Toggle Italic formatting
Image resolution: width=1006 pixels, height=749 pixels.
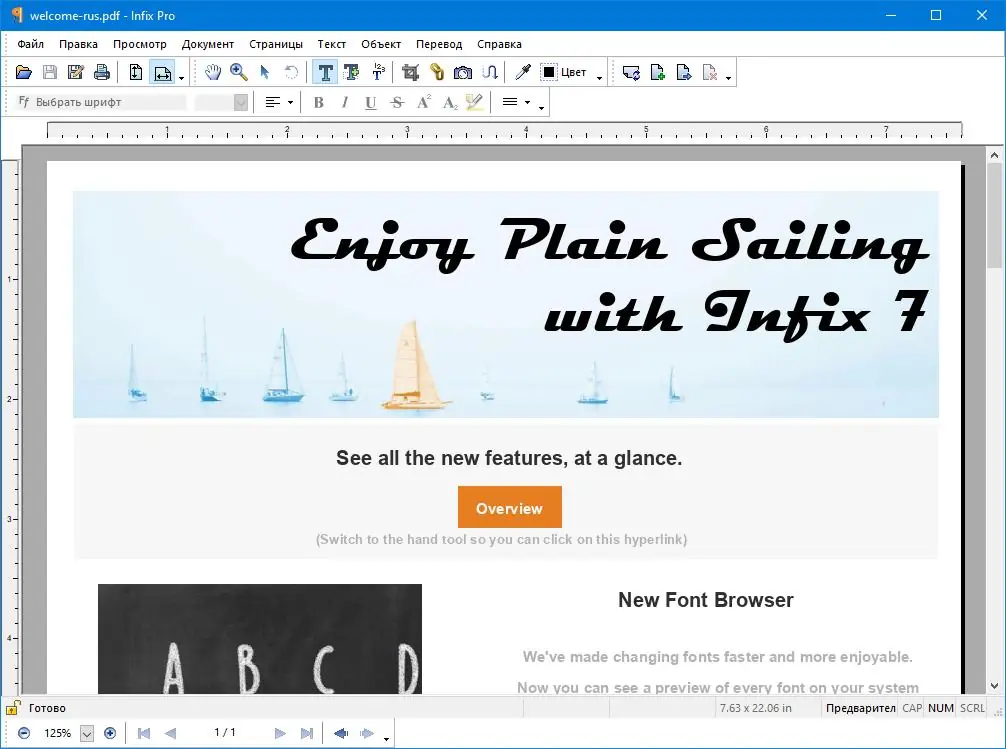[345, 102]
